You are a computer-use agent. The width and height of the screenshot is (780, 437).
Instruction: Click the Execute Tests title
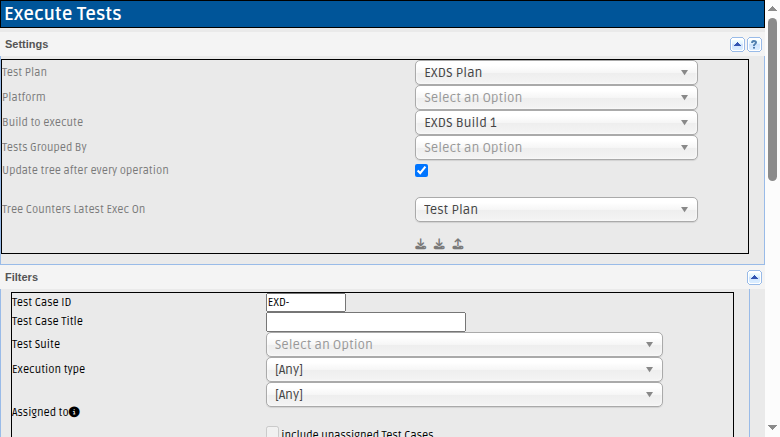[63, 13]
